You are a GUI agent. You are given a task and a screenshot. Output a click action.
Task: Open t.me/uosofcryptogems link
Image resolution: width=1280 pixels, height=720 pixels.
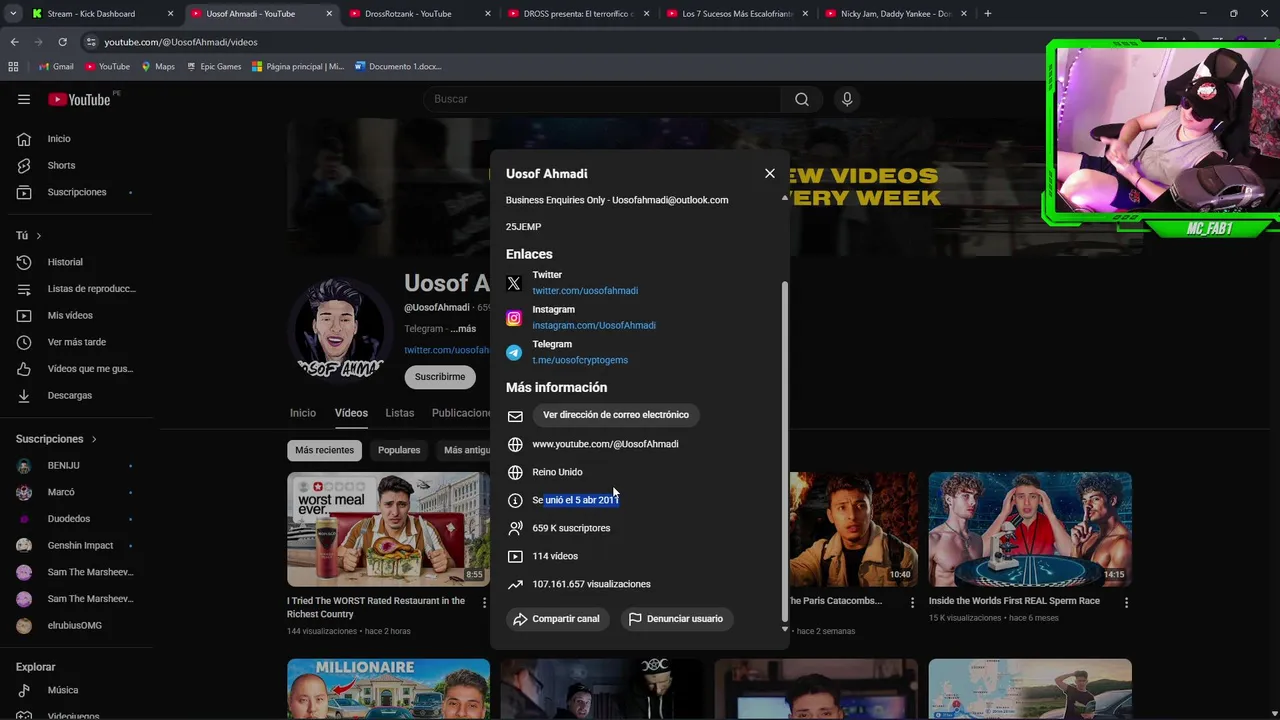[580, 360]
